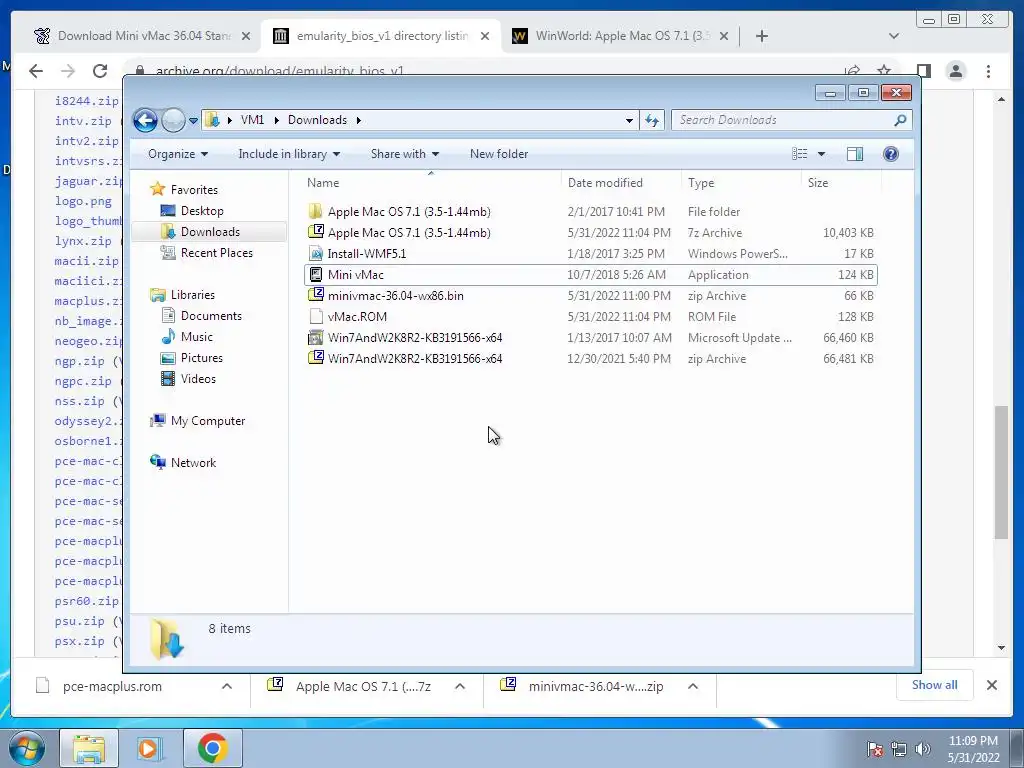Open Documents library
The image size is (1024, 768).
click(x=211, y=316)
